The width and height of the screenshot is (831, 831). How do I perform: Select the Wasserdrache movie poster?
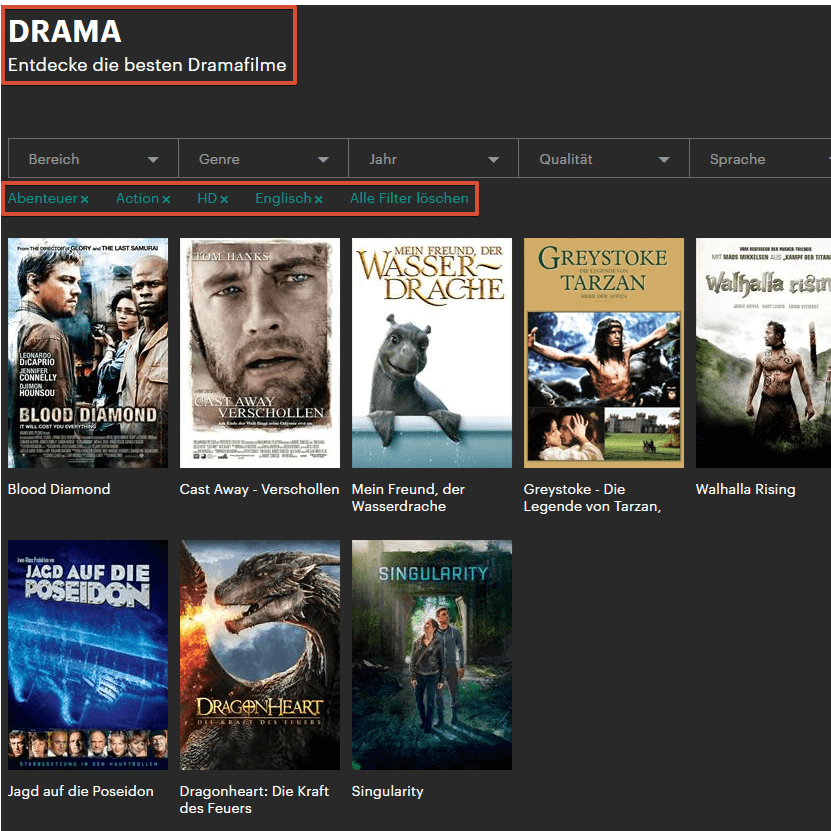[x=432, y=353]
